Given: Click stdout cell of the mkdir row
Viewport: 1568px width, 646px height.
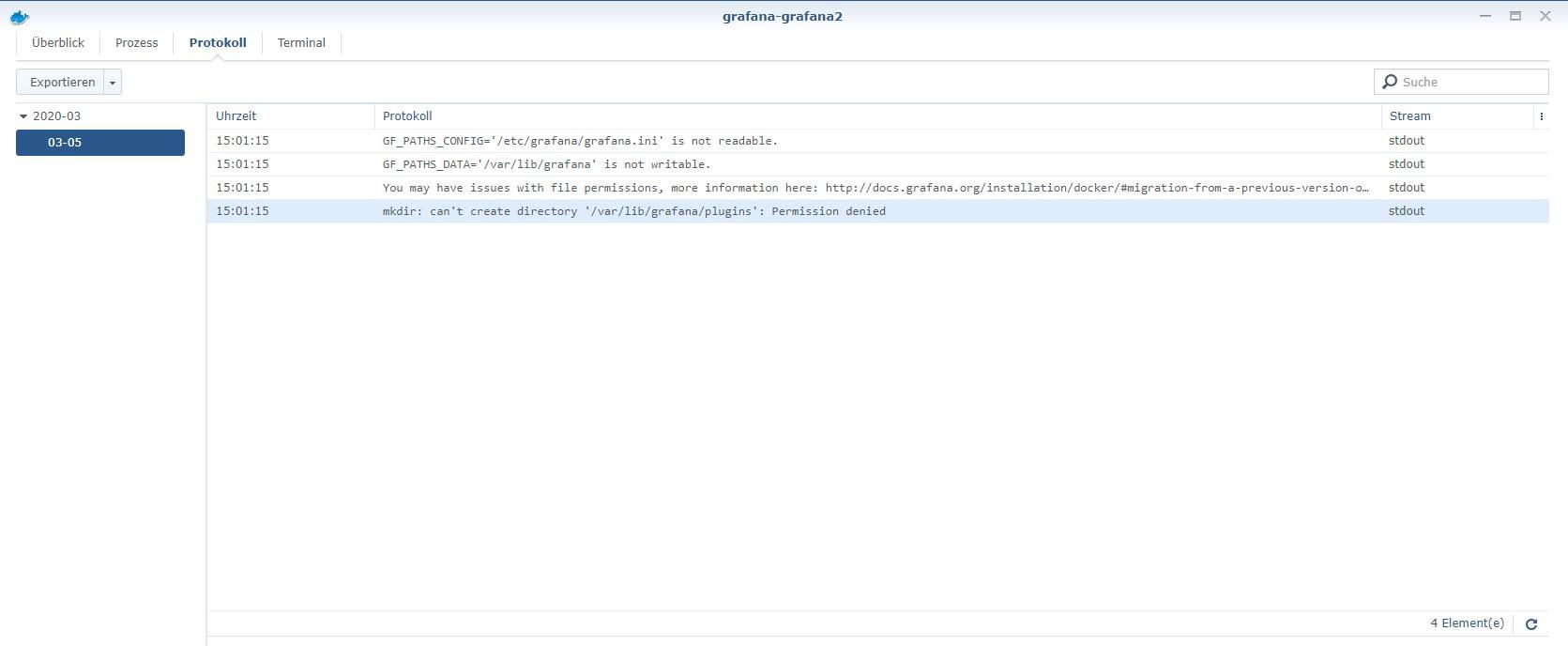Looking at the screenshot, I should 1407,211.
